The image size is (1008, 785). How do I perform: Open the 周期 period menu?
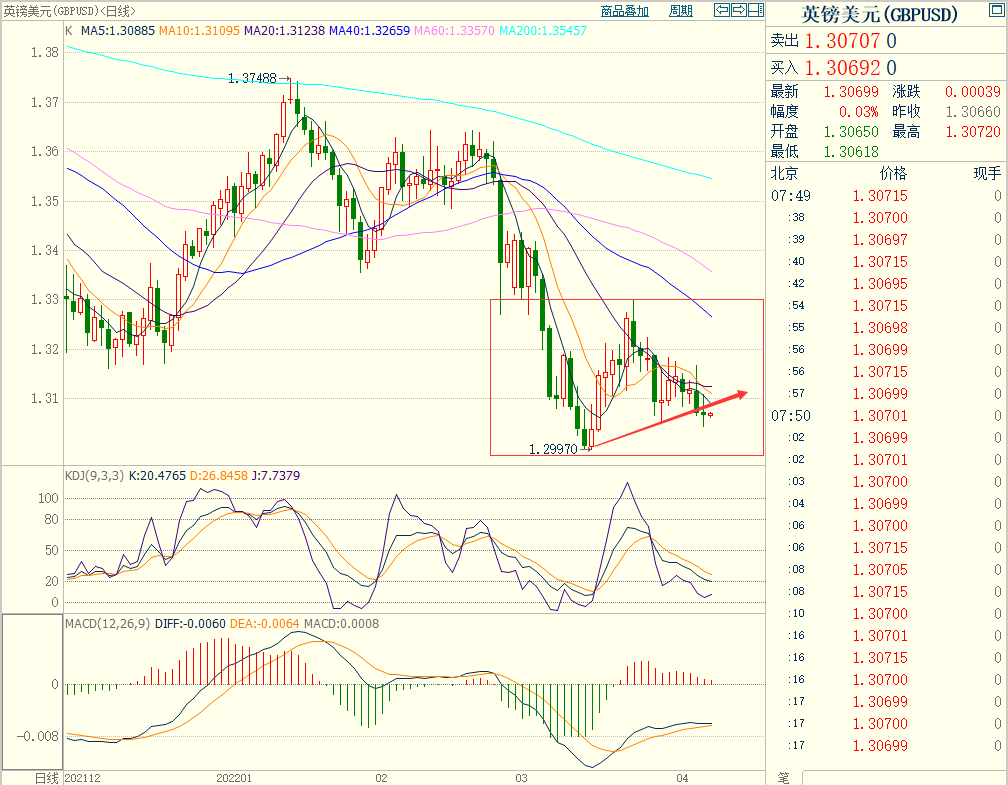(680, 11)
